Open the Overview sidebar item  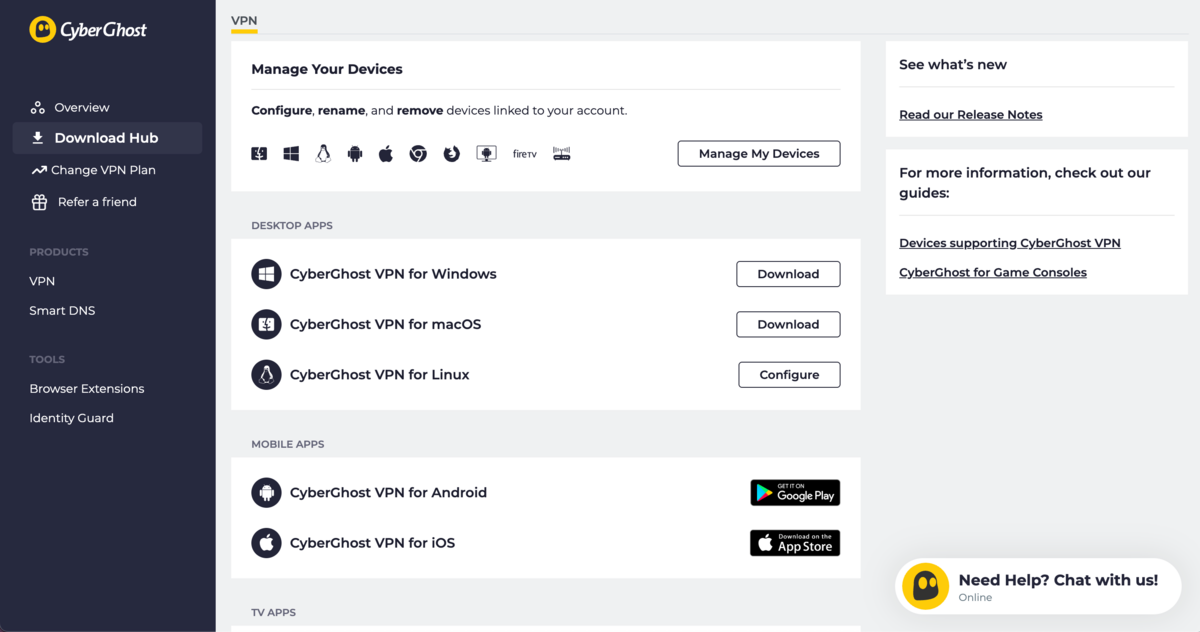point(81,107)
